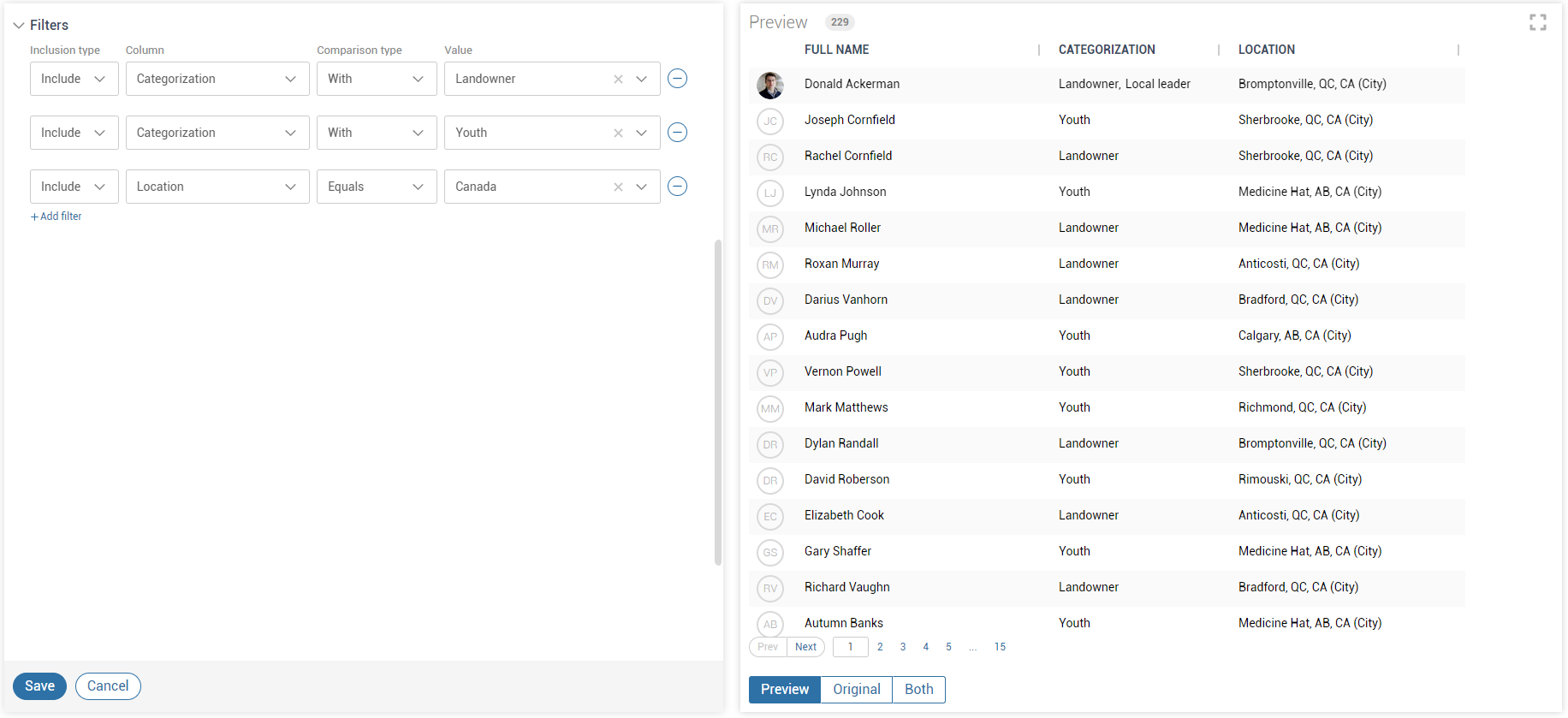
Task: Click the Prev page button
Action: click(768, 647)
